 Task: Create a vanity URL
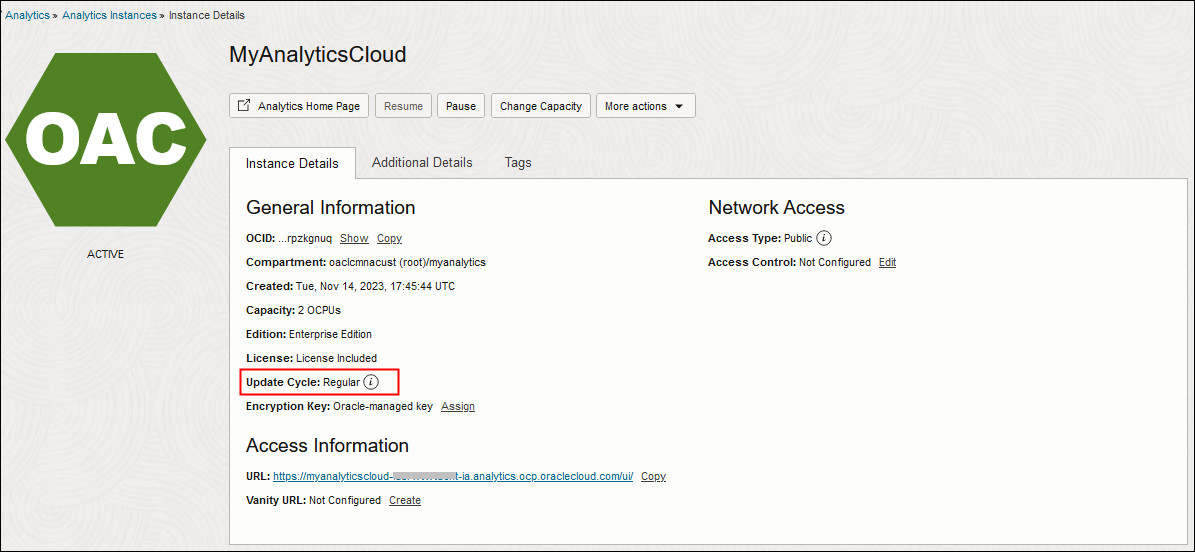point(405,500)
